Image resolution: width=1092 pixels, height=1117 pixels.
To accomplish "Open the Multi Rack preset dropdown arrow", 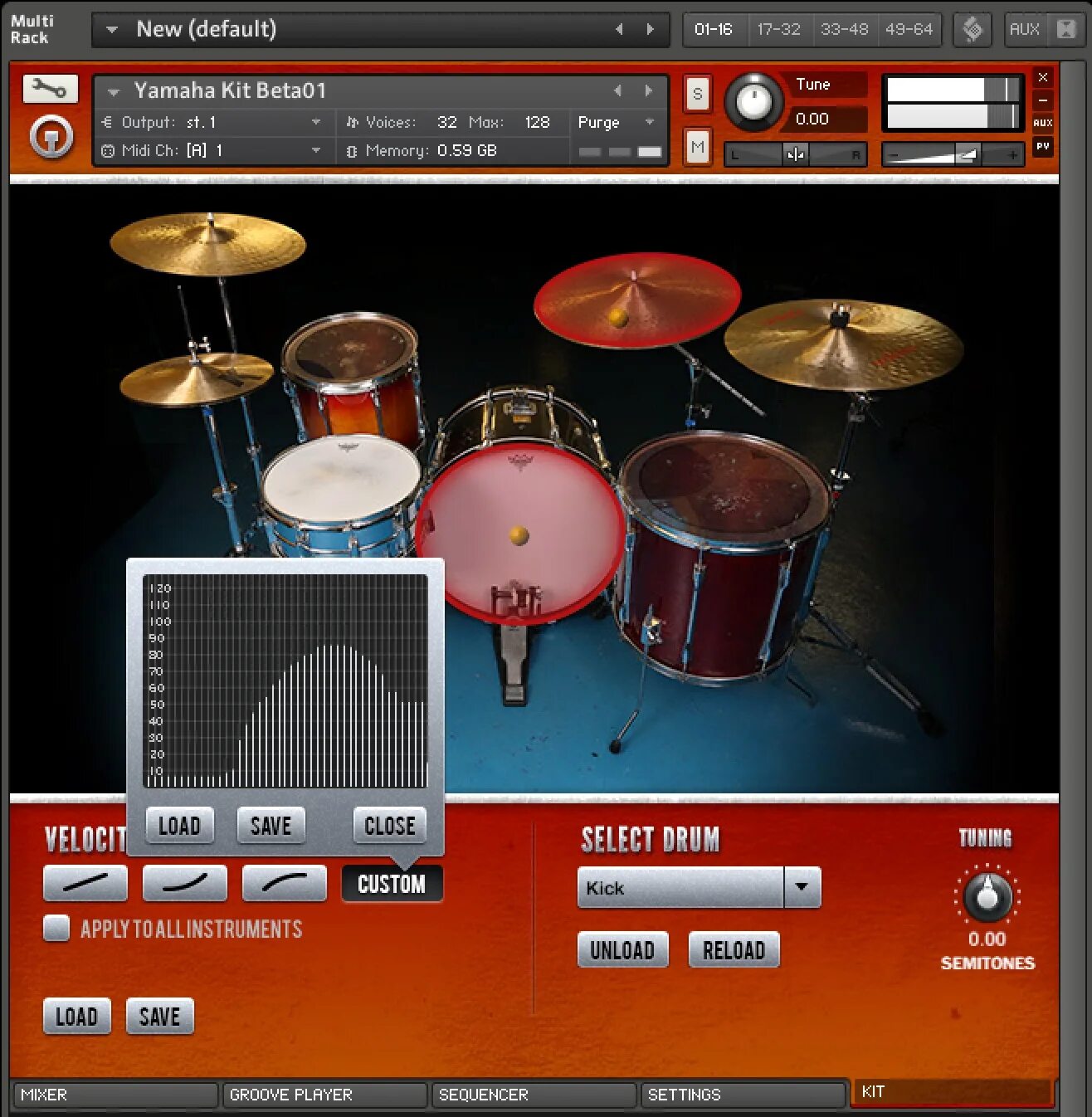I will (111, 30).
